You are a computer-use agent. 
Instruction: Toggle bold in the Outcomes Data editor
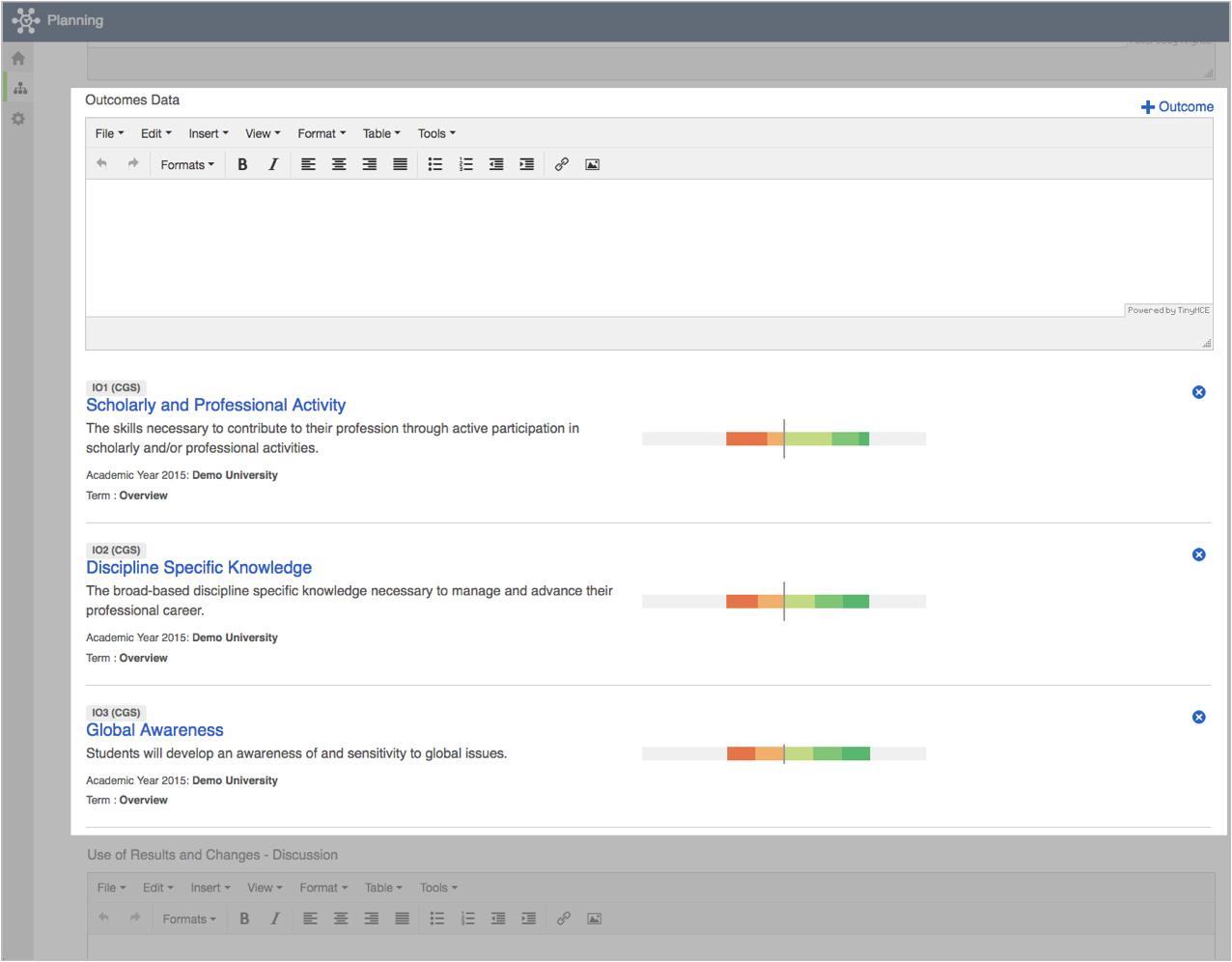click(242, 164)
